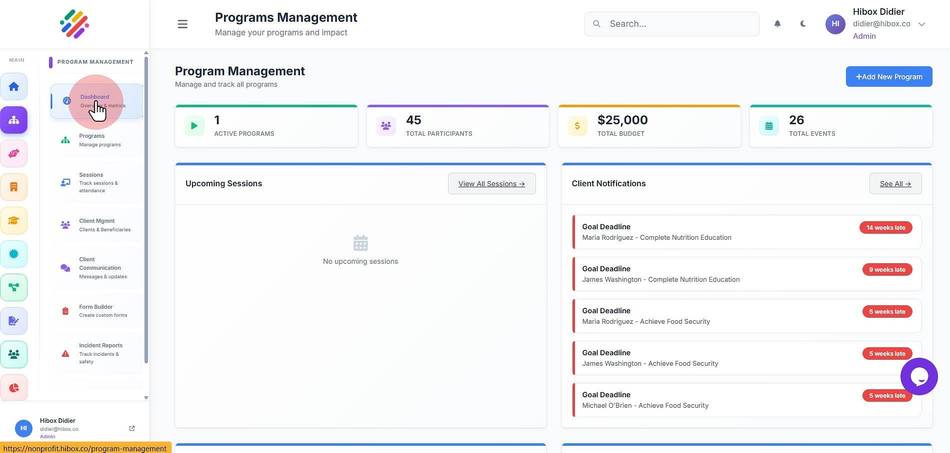Expand the Hibox Didier account dropdown

922,24
